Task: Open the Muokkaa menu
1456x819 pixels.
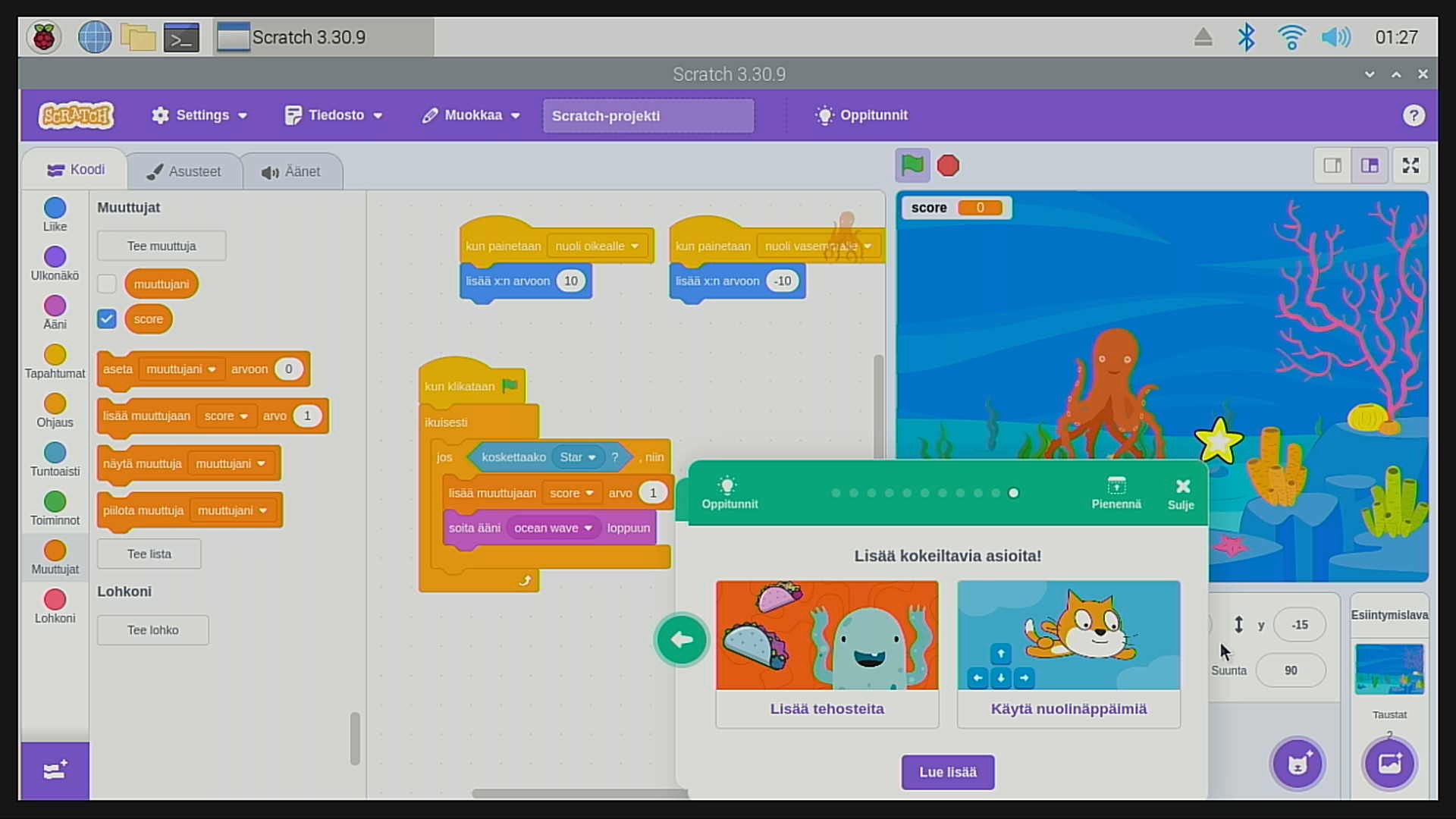Action: [x=471, y=115]
